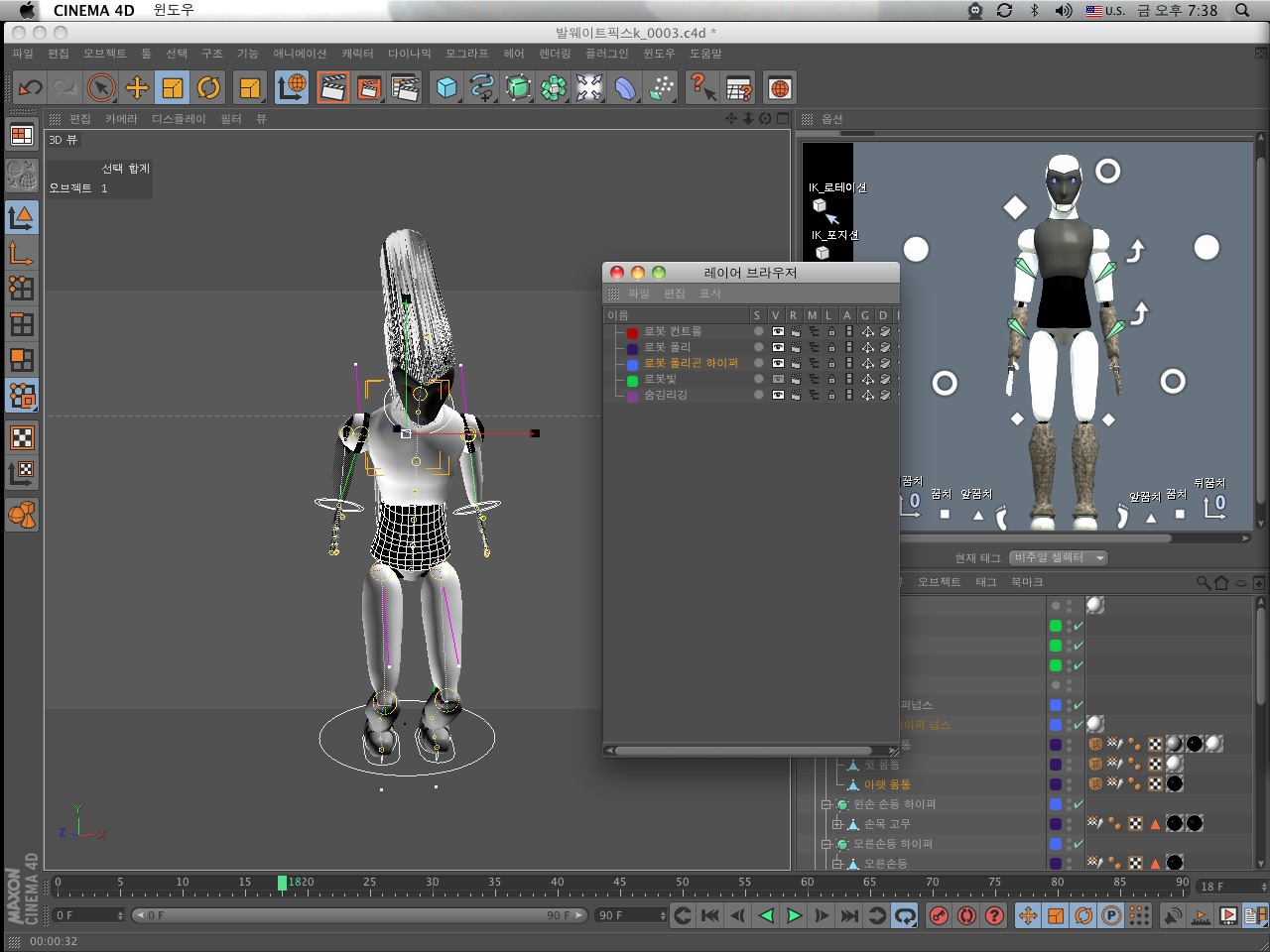The image size is (1270, 952).
Task: Click the viewport maximize icon
Action: 783,118
